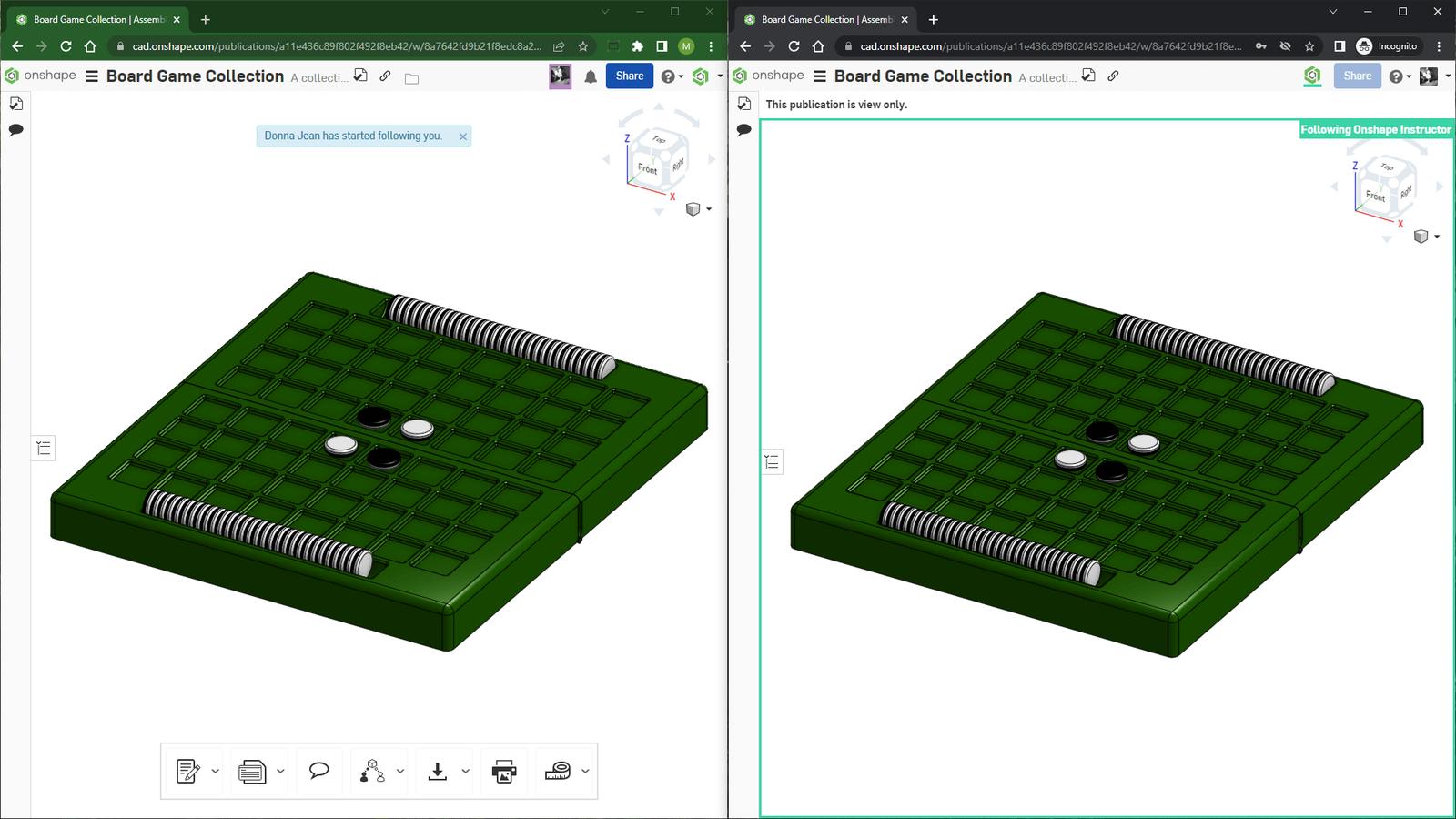Open the hamburger menu beside Board Game Collection

(91, 76)
